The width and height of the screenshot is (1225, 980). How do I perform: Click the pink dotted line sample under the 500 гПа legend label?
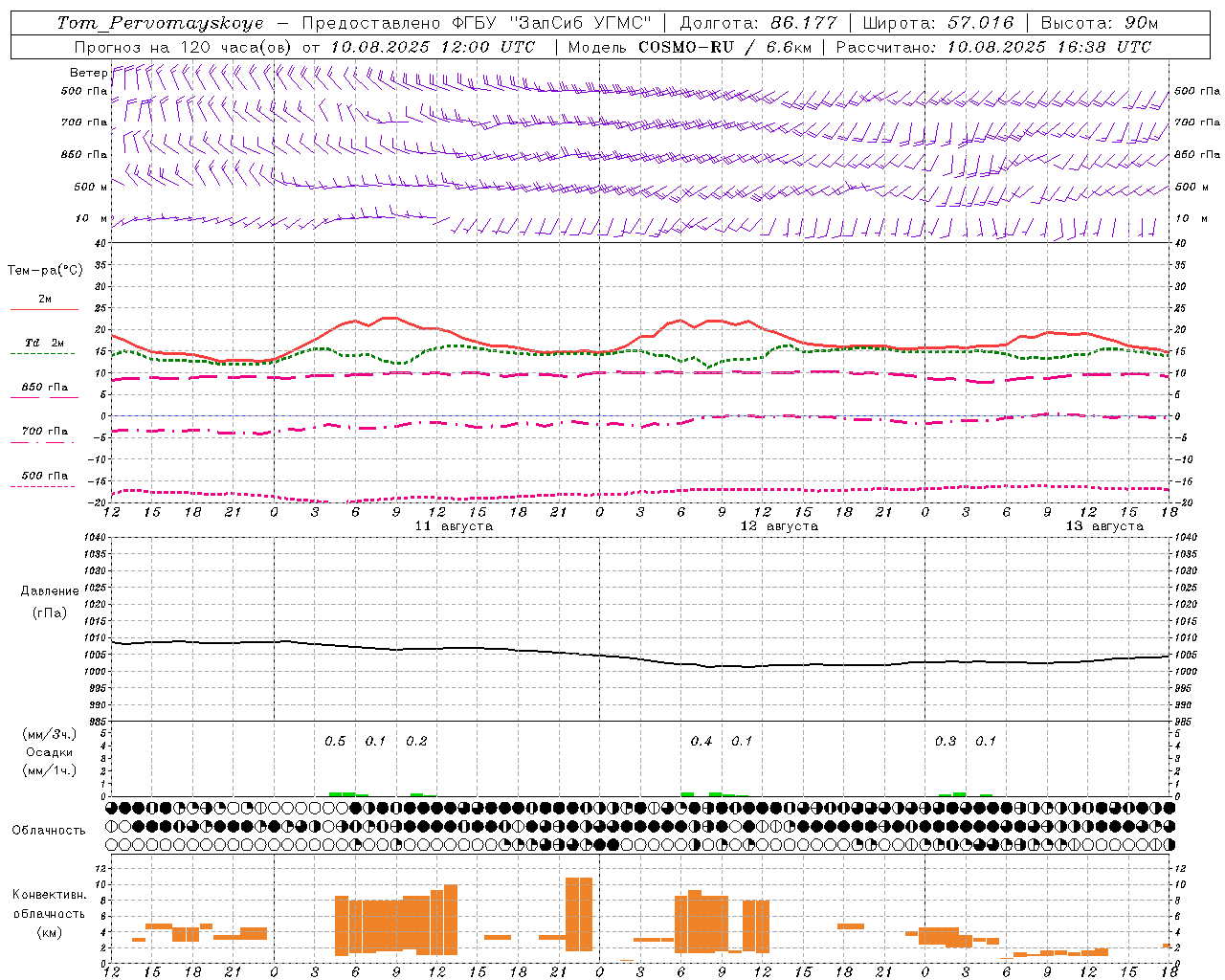[43, 486]
